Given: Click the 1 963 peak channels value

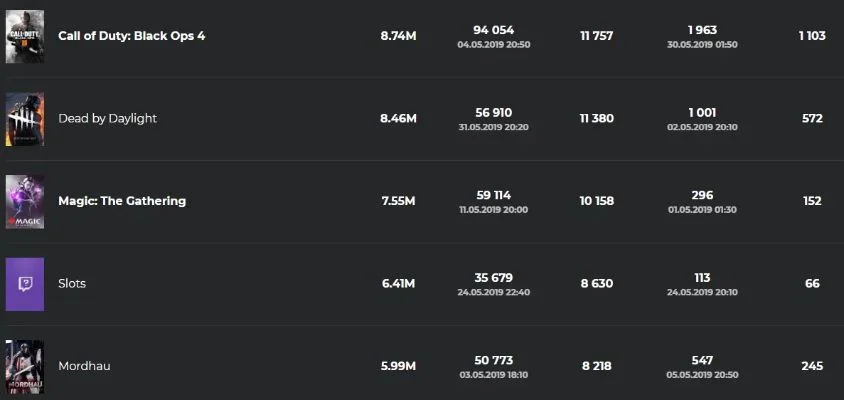Looking at the screenshot, I should pos(702,30).
